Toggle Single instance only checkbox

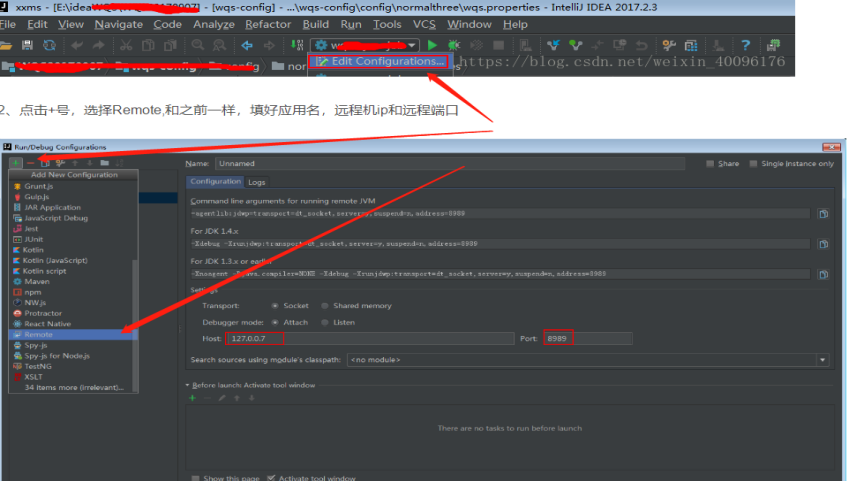[x=753, y=163]
